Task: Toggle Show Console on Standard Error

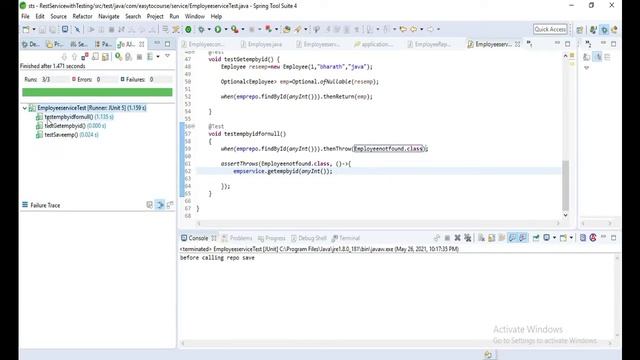Action: point(523,238)
